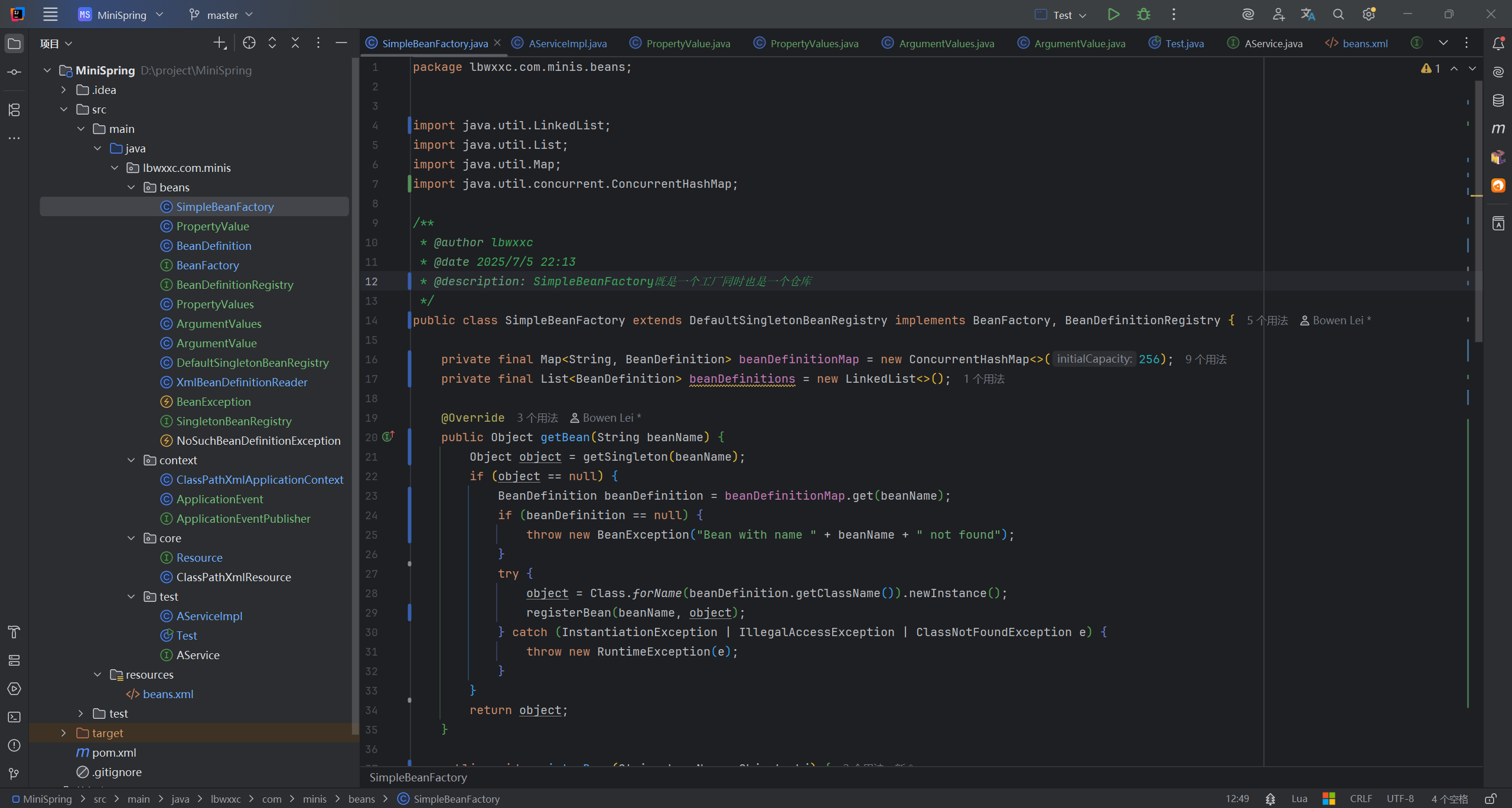Switch to AServiceImpl.java tab

point(559,43)
